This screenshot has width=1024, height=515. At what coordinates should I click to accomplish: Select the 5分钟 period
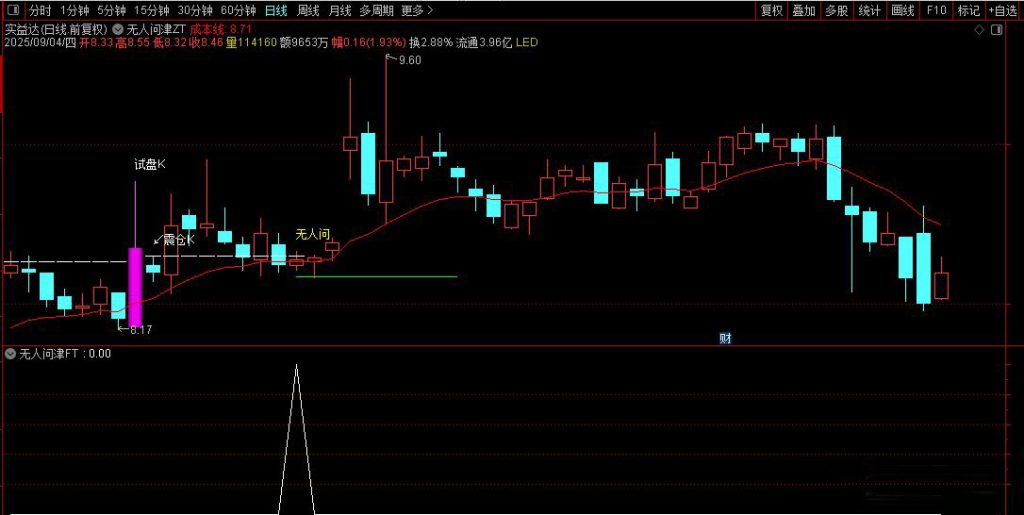111,11
